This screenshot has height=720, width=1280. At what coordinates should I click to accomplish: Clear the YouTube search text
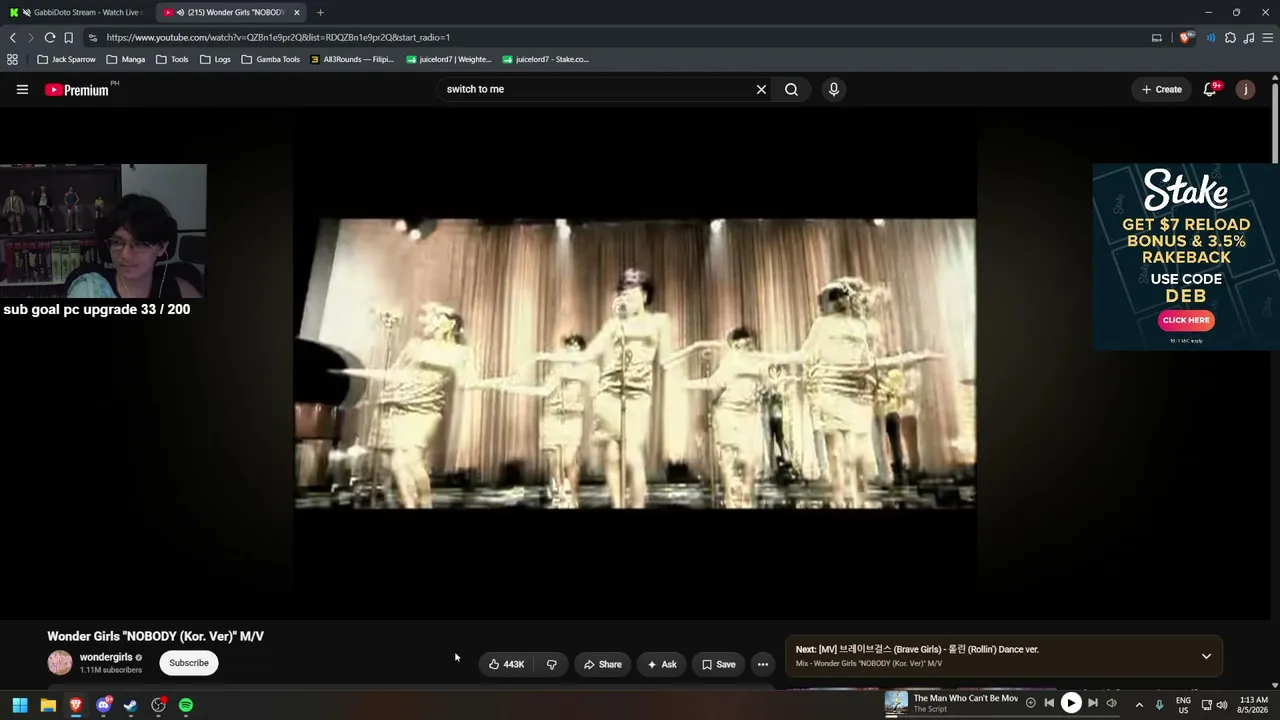coord(761,89)
